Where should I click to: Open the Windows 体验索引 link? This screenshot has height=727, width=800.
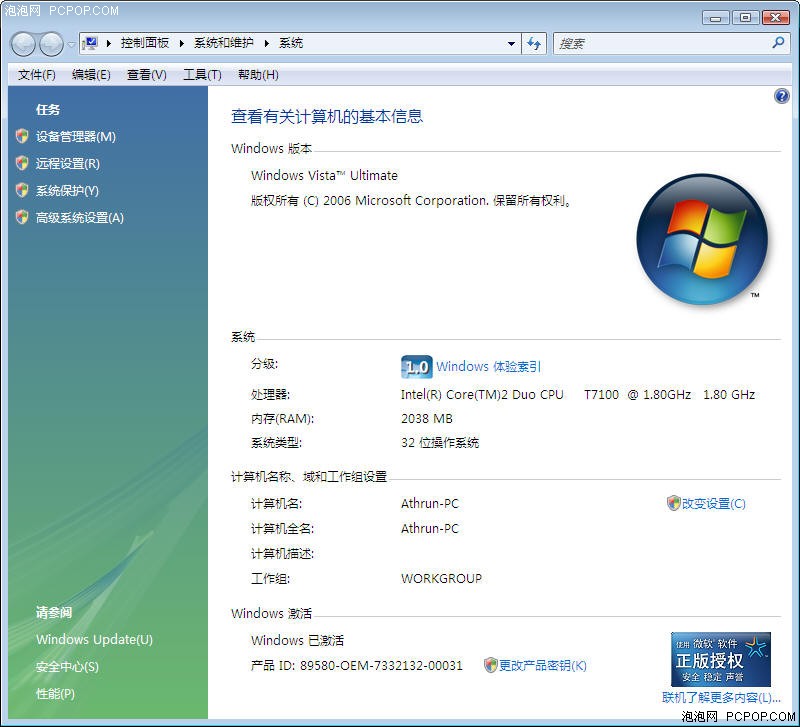pyautogui.click(x=488, y=366)
